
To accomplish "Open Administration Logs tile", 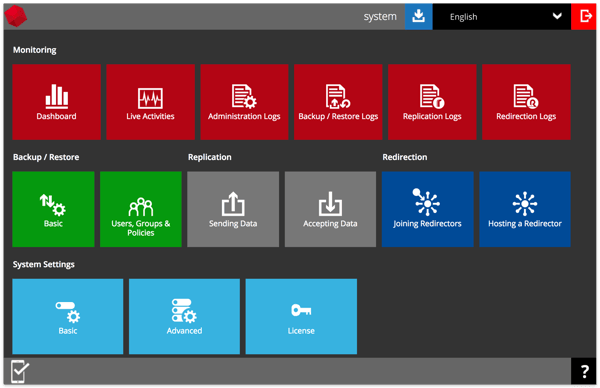I will point(244,102).
